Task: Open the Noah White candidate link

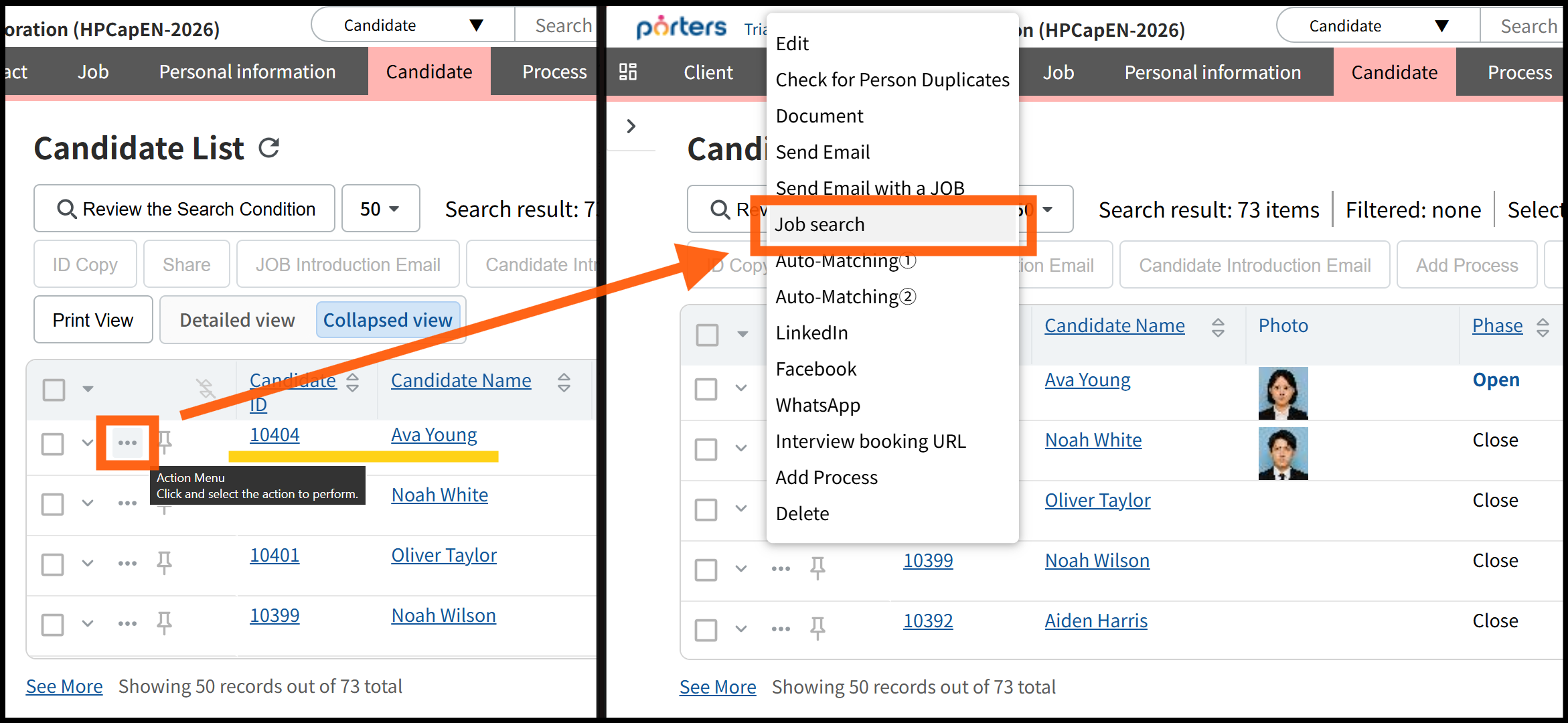Action: [x=439, y=495]
